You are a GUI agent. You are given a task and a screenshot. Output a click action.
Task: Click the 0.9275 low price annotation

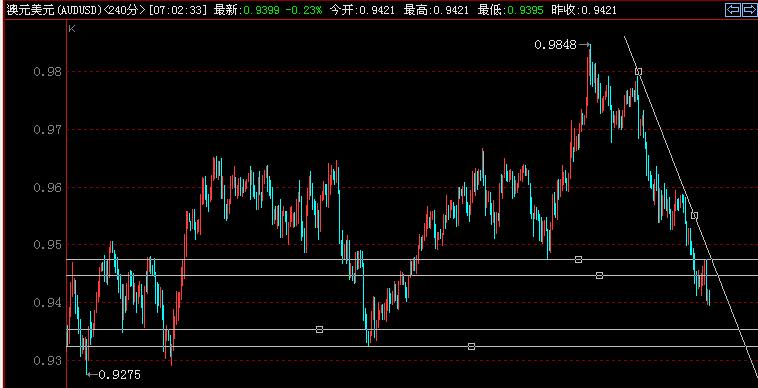[x=119, y=374]
